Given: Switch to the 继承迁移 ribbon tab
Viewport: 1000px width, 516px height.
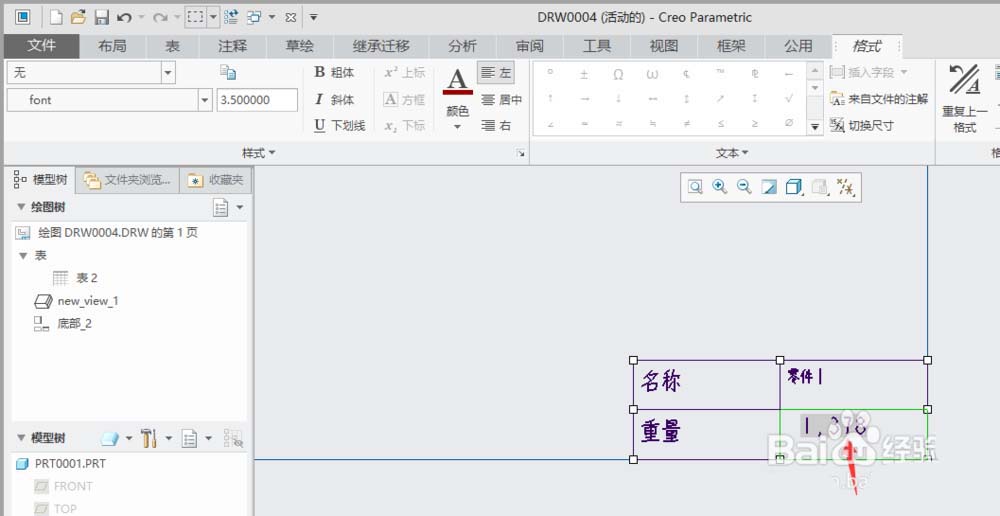Looking at the screenshot, I should click(x=381, y=46).
